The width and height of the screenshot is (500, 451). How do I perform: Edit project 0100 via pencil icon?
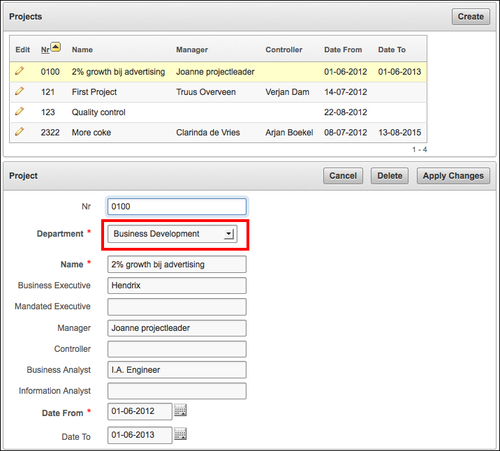[19, 71]
